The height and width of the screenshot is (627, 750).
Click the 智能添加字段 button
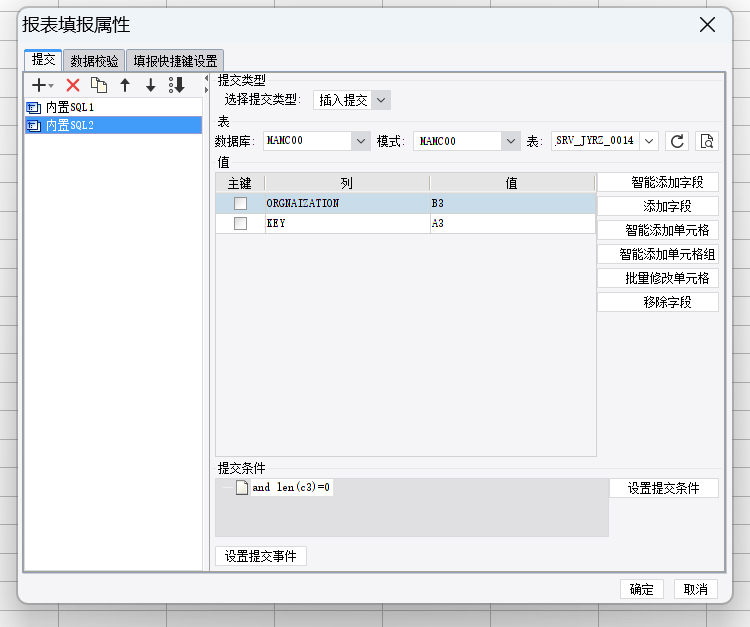point(658,182)
